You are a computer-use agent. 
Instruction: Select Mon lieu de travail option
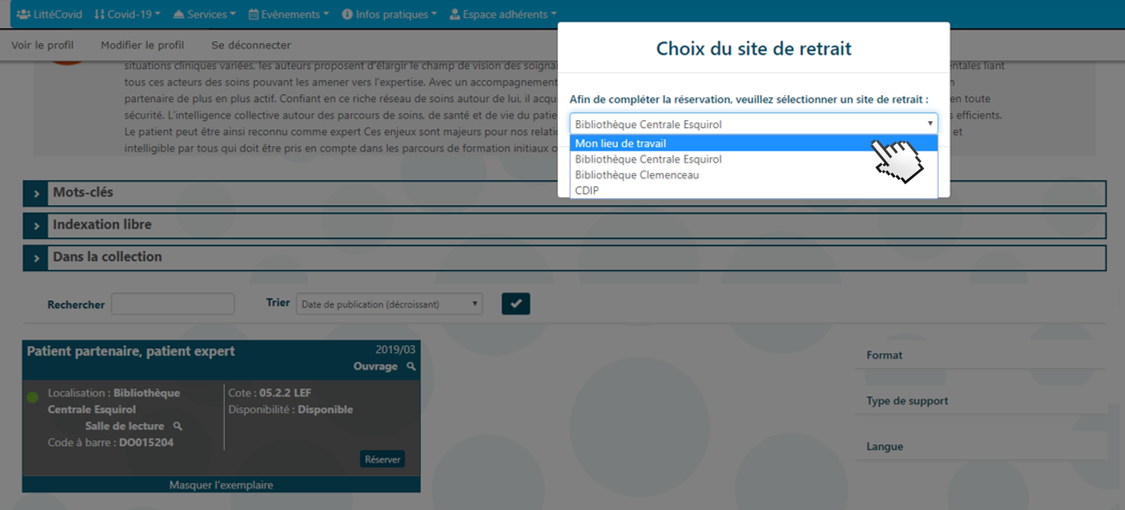pos(754,143)
